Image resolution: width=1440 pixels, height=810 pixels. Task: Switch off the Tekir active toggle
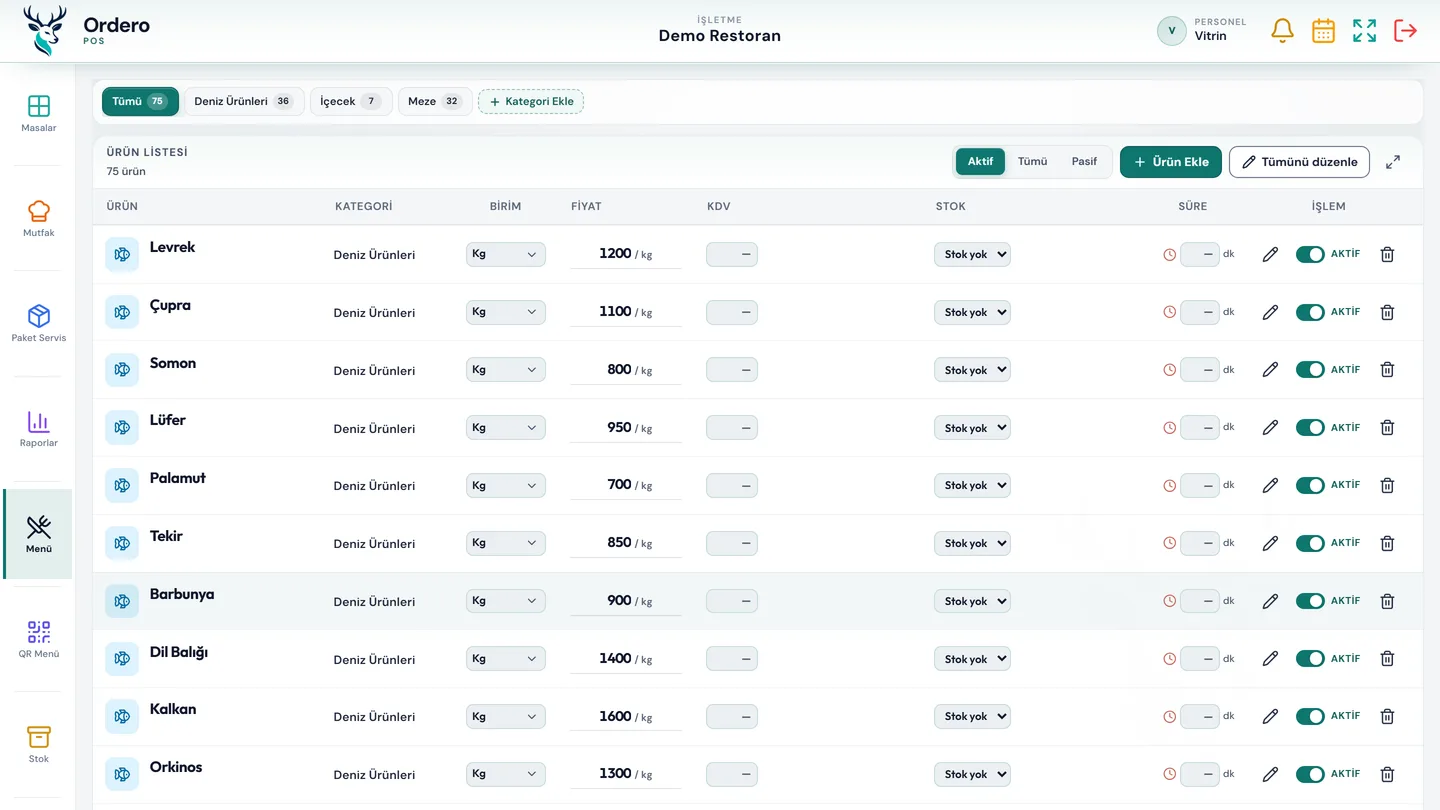[x=1310, y=543]
